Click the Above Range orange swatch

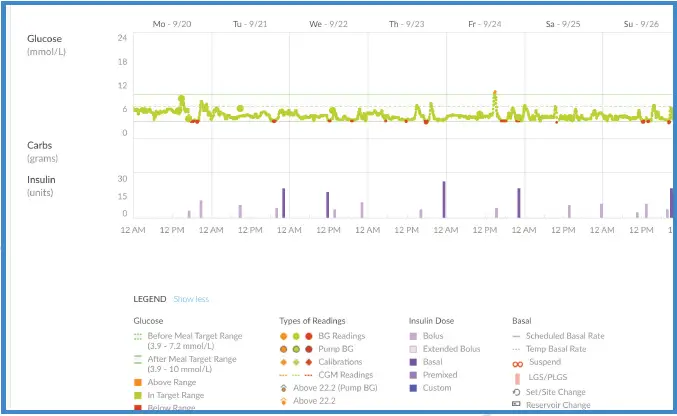point(138,381)
